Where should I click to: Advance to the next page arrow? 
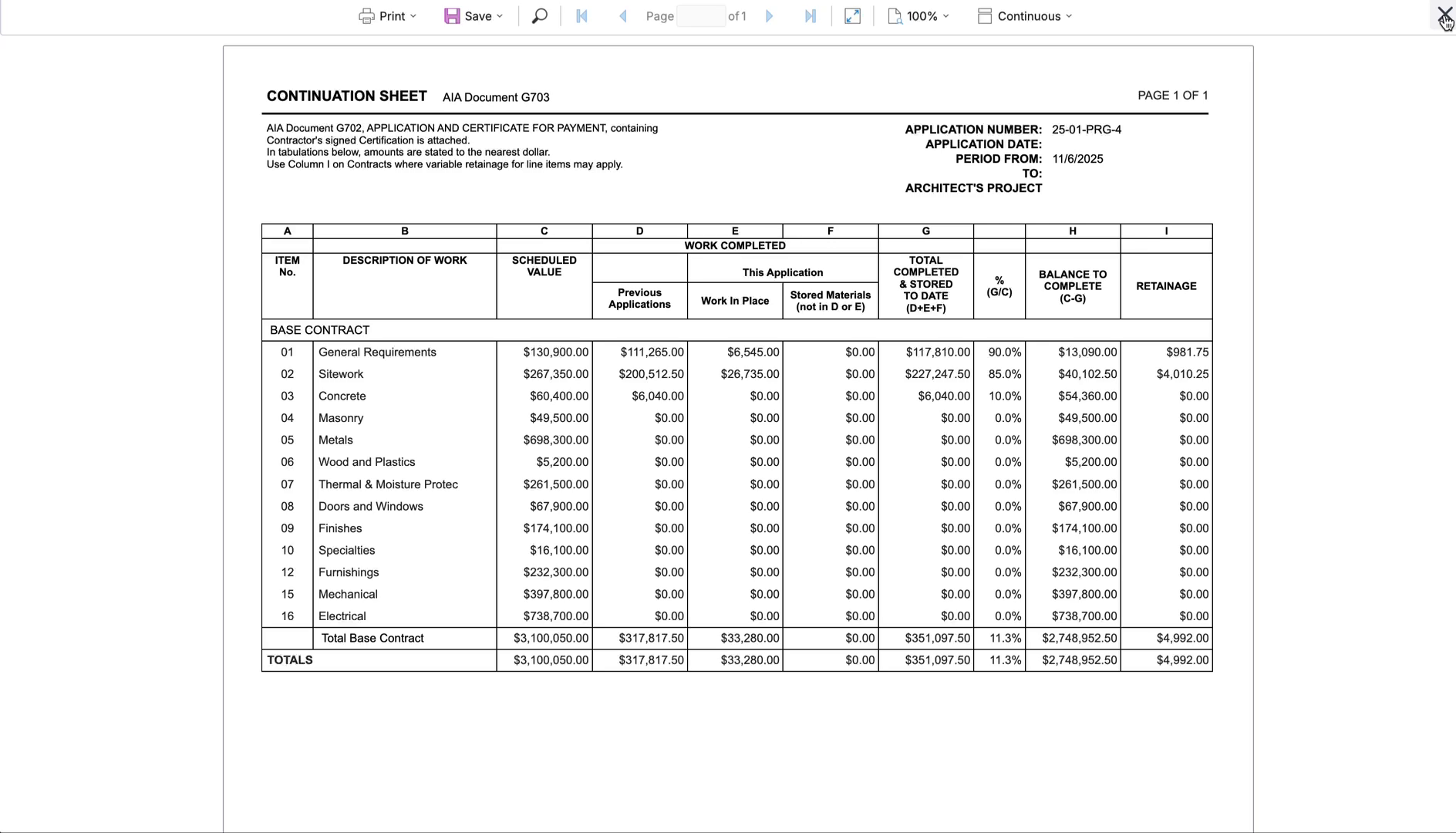click(x=769, y=16)
